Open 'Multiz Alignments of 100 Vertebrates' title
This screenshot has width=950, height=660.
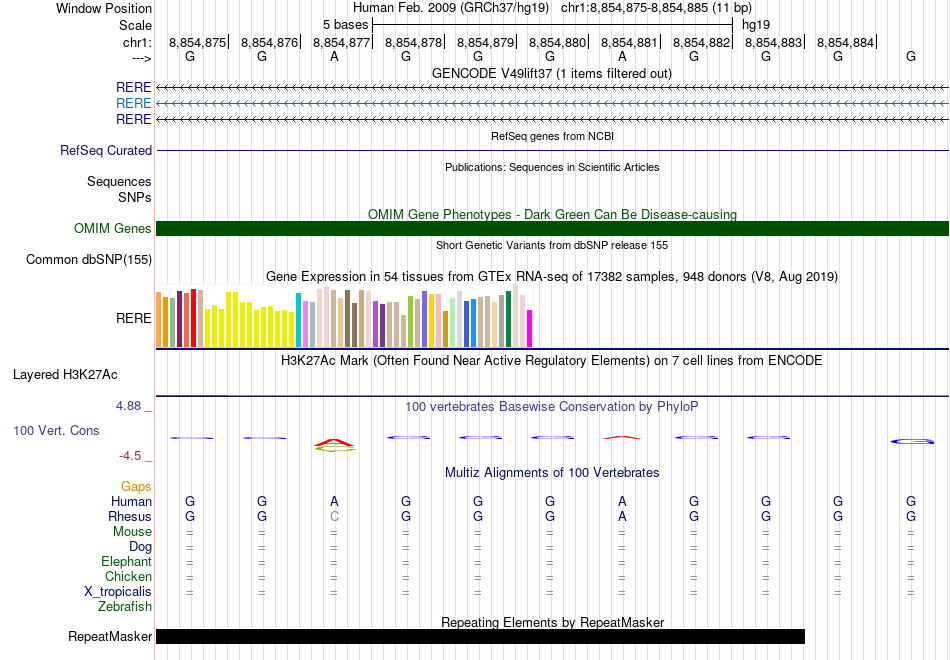click(552, 473)
